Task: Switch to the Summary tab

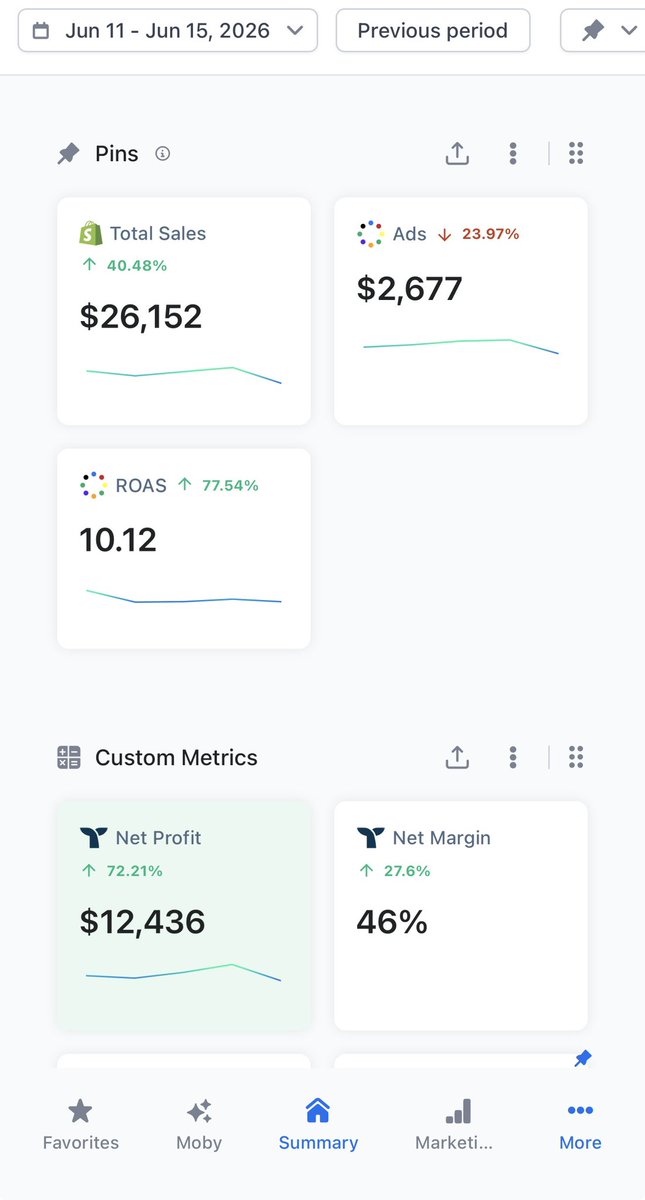Action: pyautogui.click(x=318, y=1125)
